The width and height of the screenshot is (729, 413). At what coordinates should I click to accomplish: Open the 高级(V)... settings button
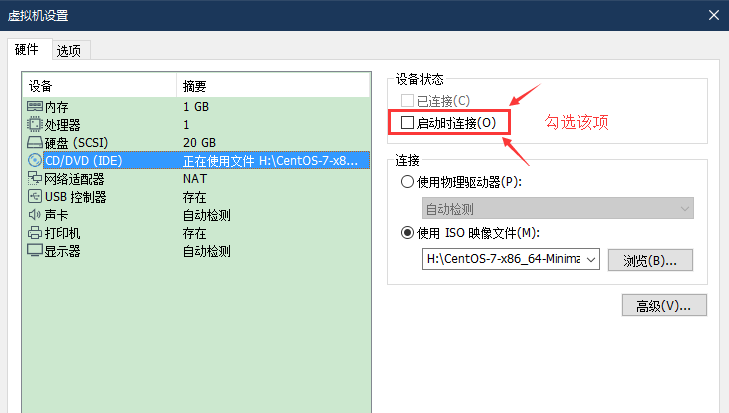tap(664, 305)
